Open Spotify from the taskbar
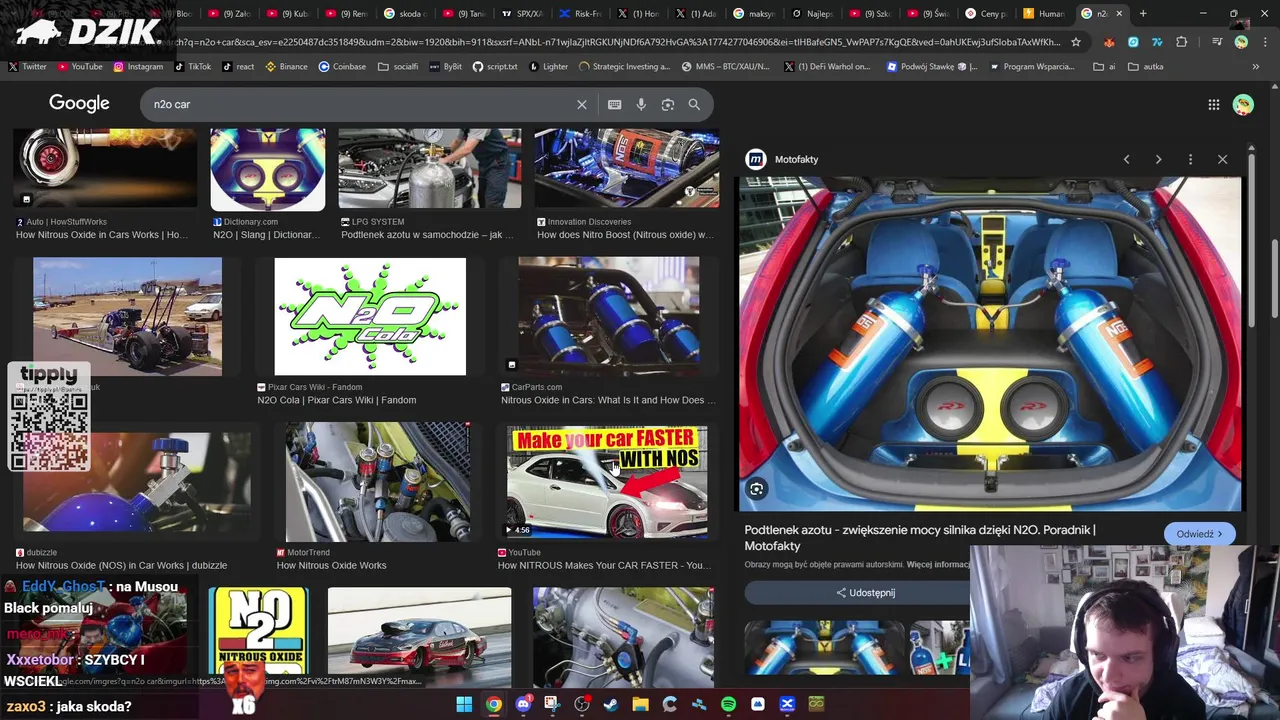The height and width of the screenshot is (720, 1280). (728, 704)
